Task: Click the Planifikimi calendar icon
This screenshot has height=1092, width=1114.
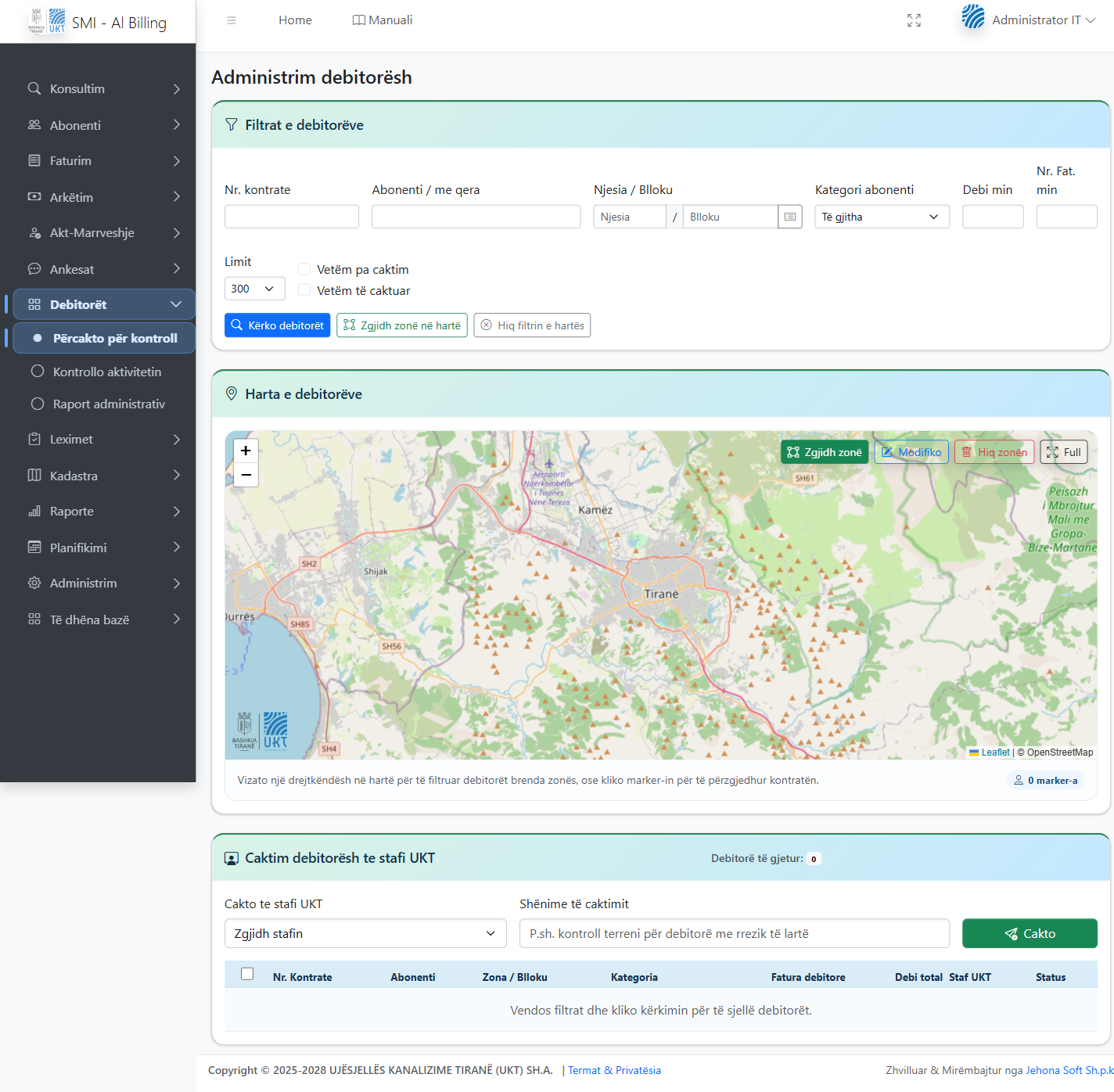Action: coord(34,548)
